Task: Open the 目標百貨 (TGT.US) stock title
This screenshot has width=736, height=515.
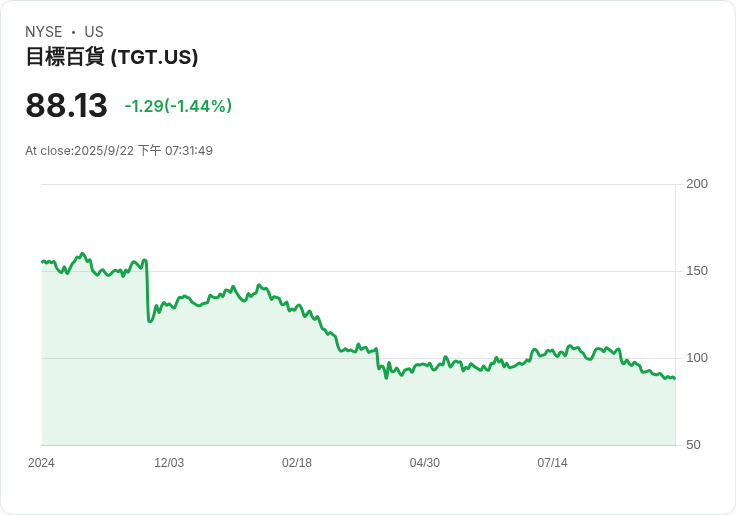Action: click(112, 57)
